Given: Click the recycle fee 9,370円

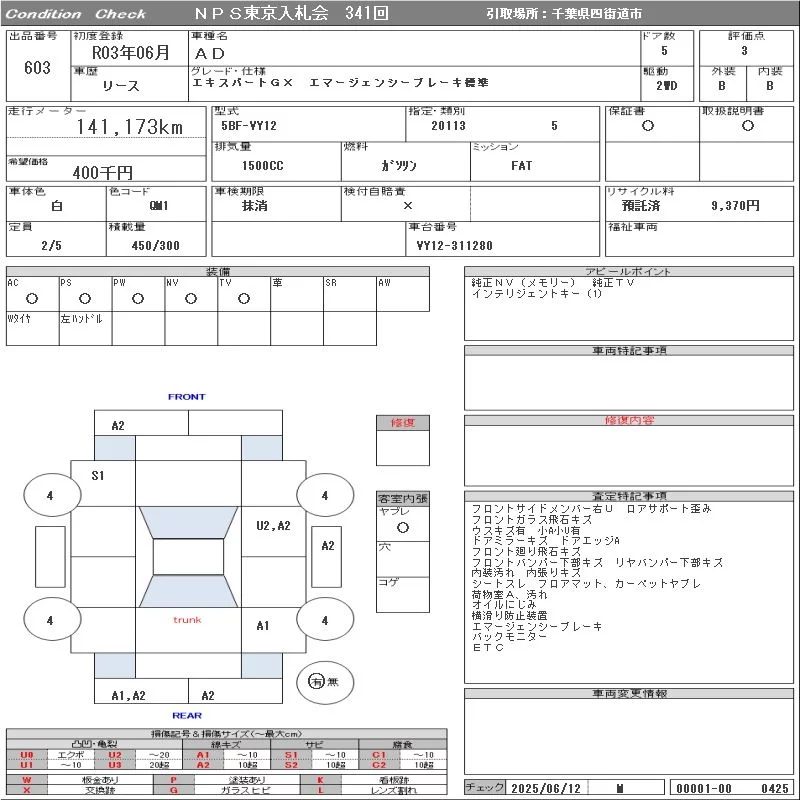Looking at the screenshot, I should coord(735,206).
